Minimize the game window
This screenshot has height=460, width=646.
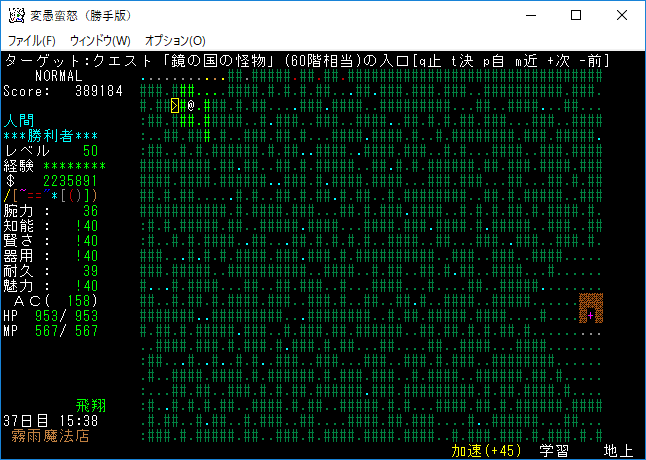click(x=530, y=15)
